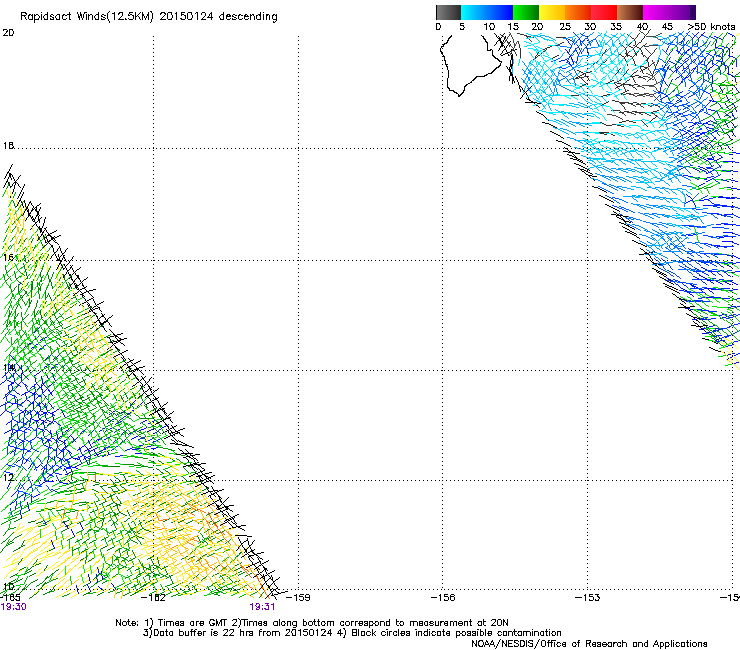Select the green 15-20 knots color band

coord(526,12)
